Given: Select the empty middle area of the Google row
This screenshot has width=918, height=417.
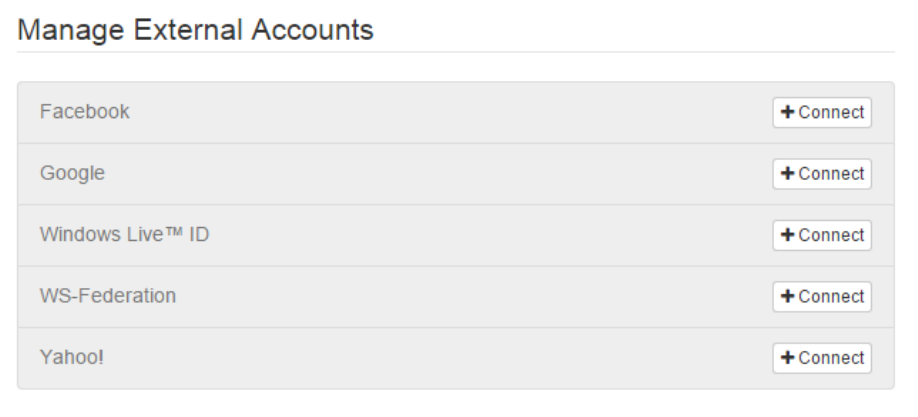Looking at the screenshot, I should pyautogui.click(x=450, y=174).
